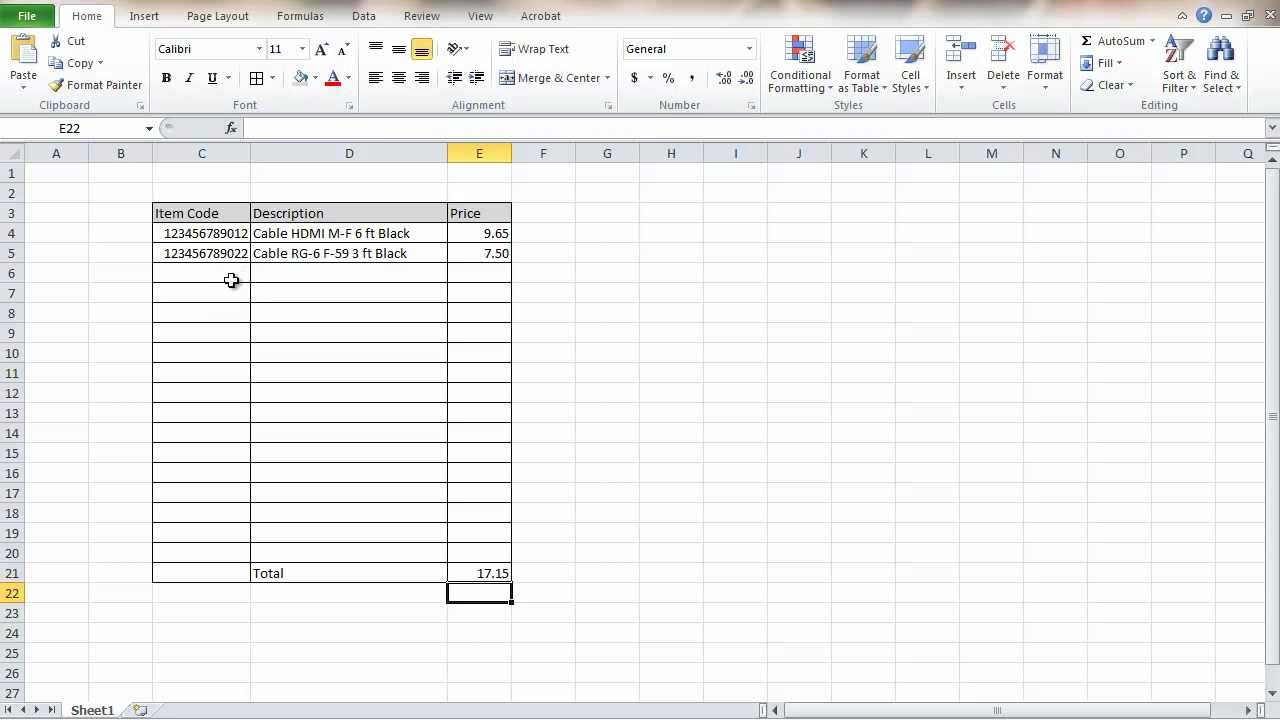Center text horizontally in cell
Image resolution: width=1280 pixels, height=720 pixels.
(399, 78)
